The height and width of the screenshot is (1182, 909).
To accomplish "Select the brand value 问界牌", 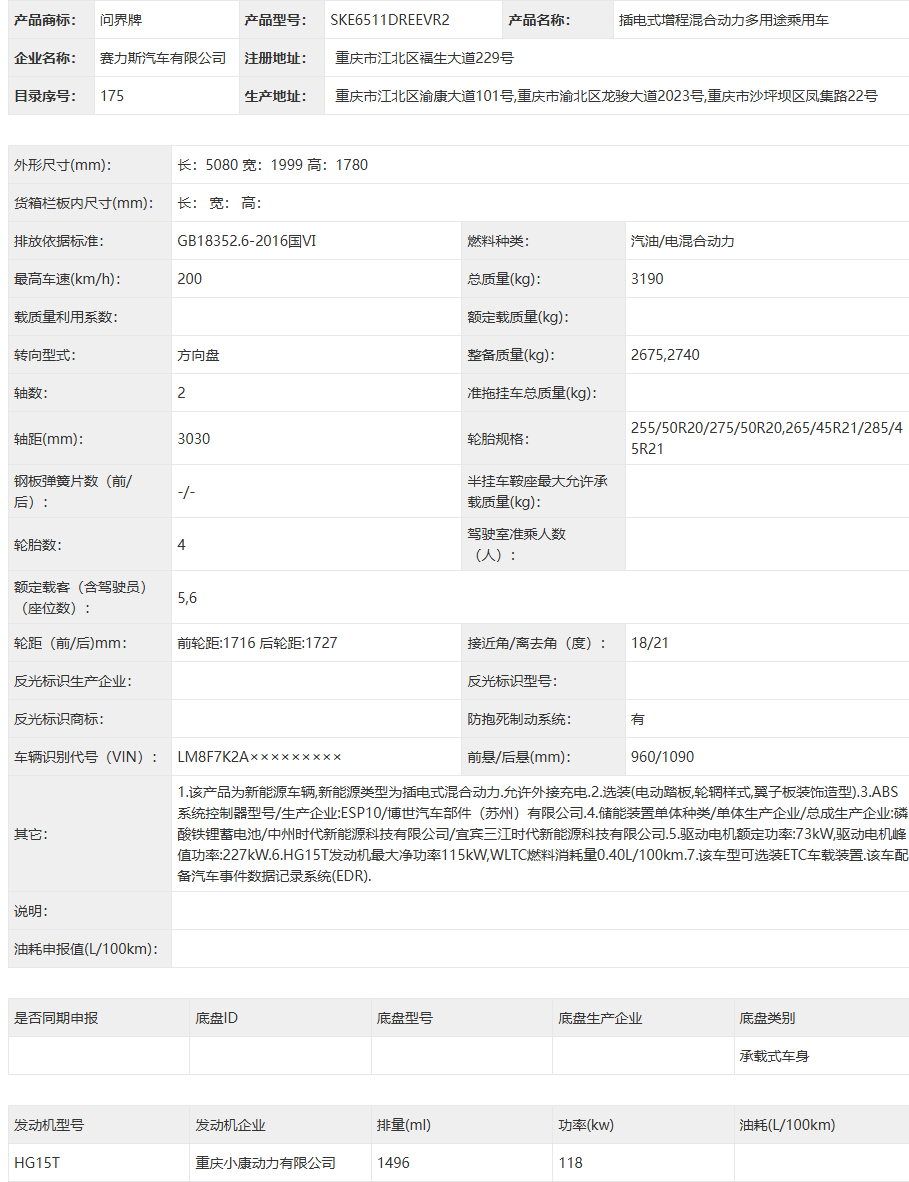I will [x=121, y=20].
